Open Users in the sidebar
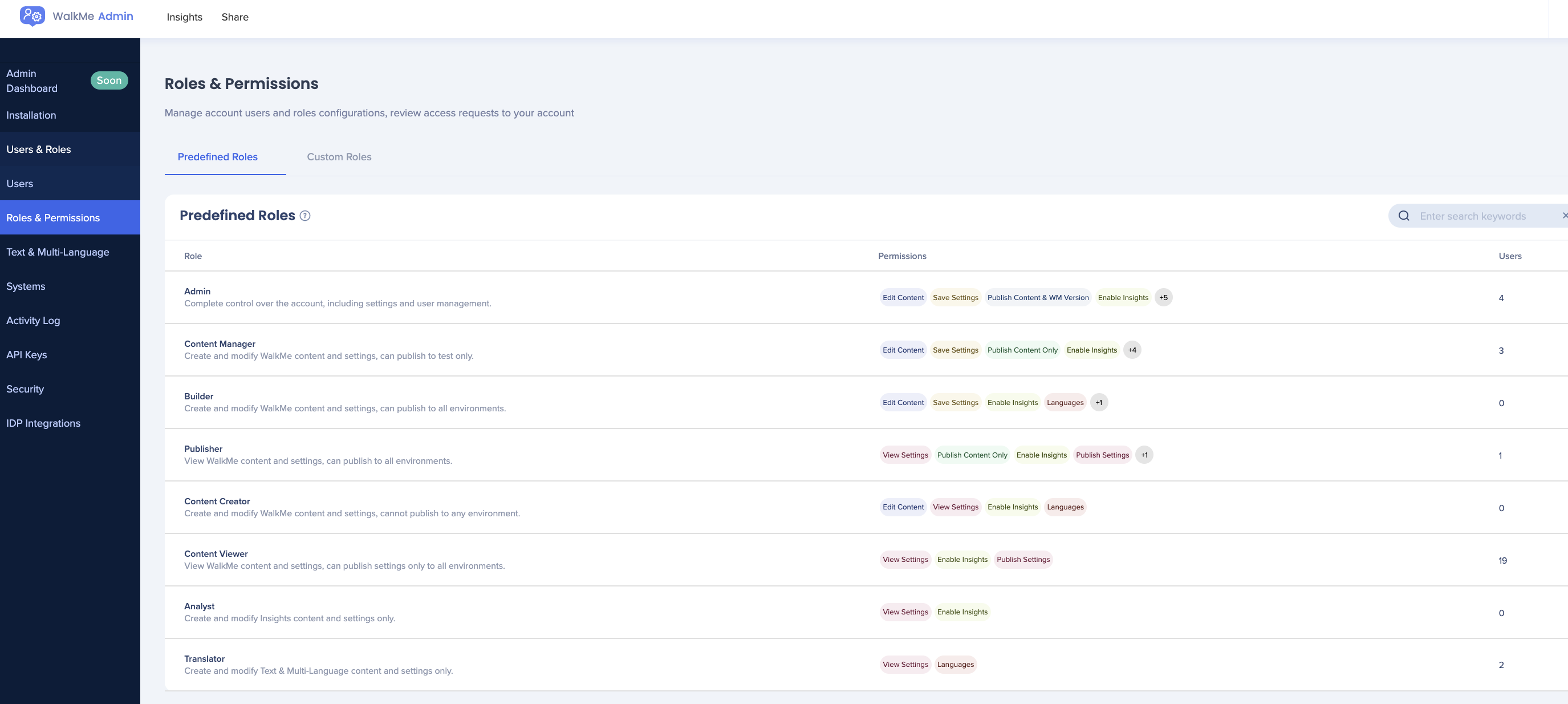Image resolution: width=1568 pixels, height=704 pixels. tap(20, 184)
